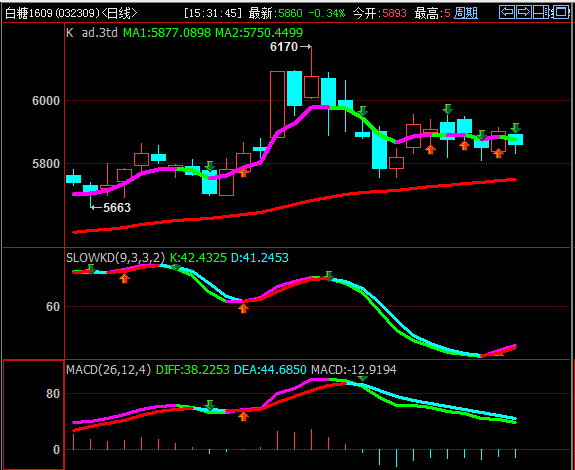The height and width of the screenshot is (470, 575).
Task: Click the left arrow navigation icon
Action: [507, 12]
